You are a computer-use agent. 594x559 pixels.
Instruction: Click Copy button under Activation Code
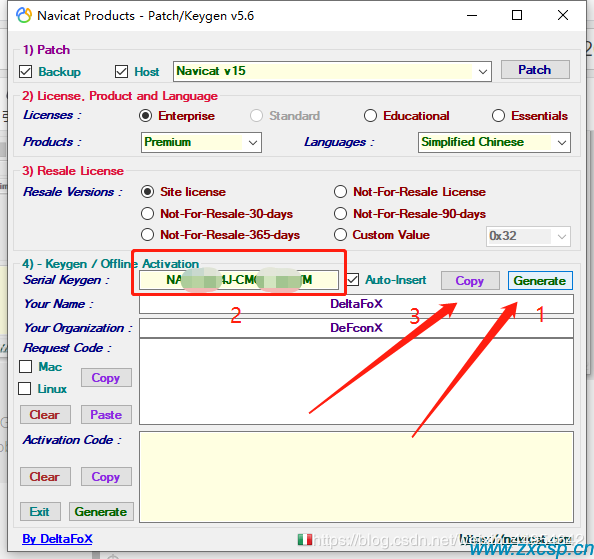point(106,476)
